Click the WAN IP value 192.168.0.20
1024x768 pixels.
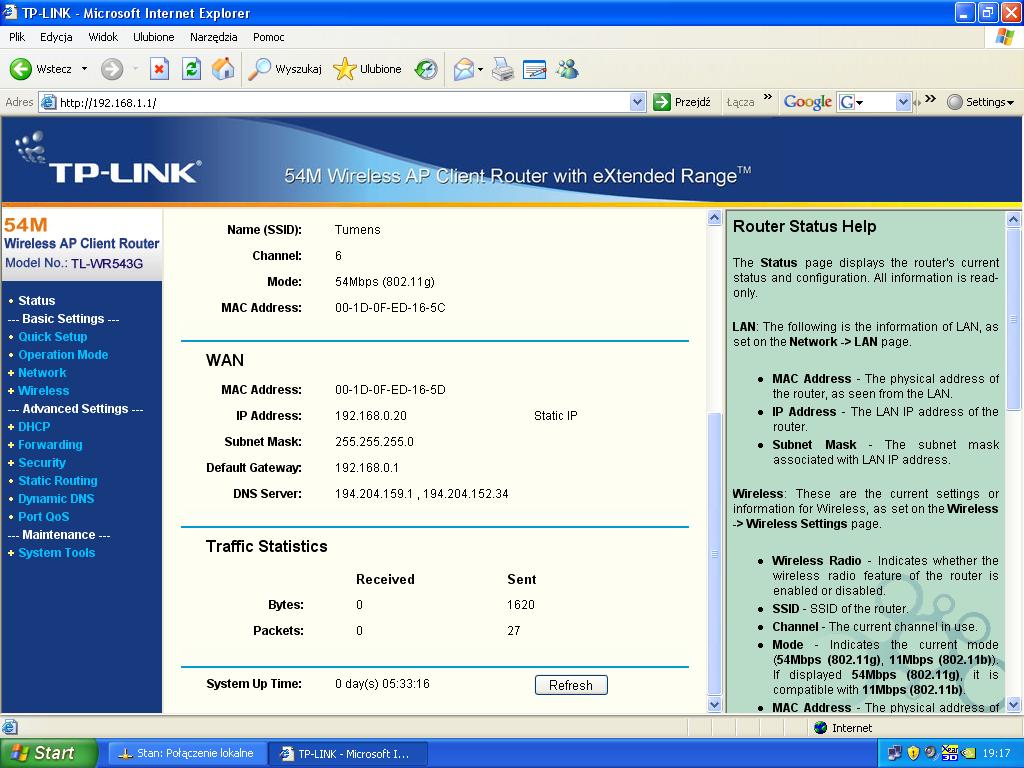[371, 415]
